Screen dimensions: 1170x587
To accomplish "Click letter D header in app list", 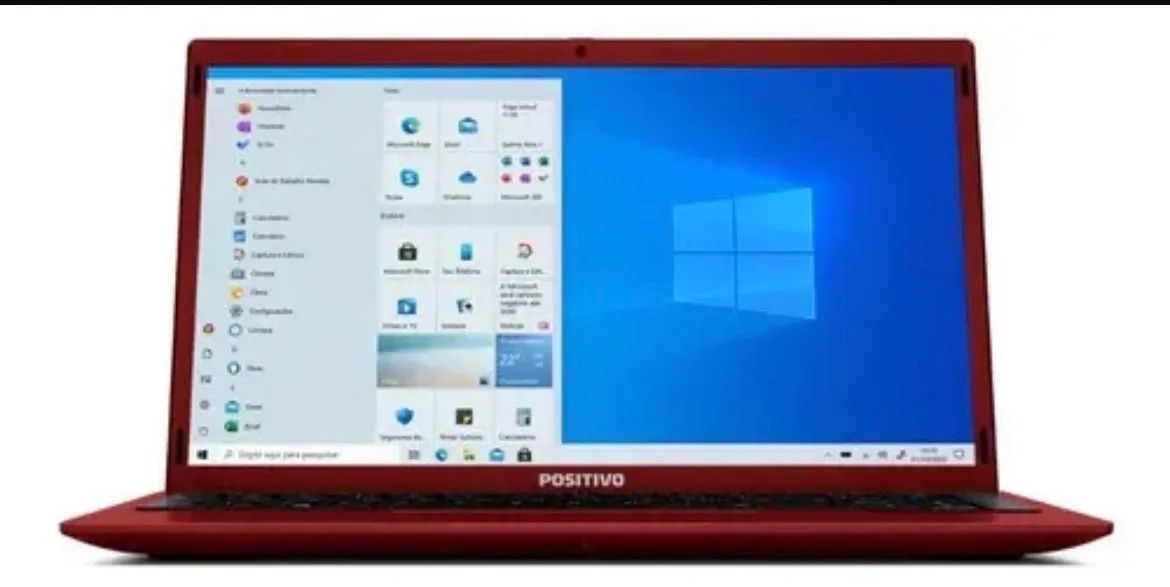I will 235,348.
